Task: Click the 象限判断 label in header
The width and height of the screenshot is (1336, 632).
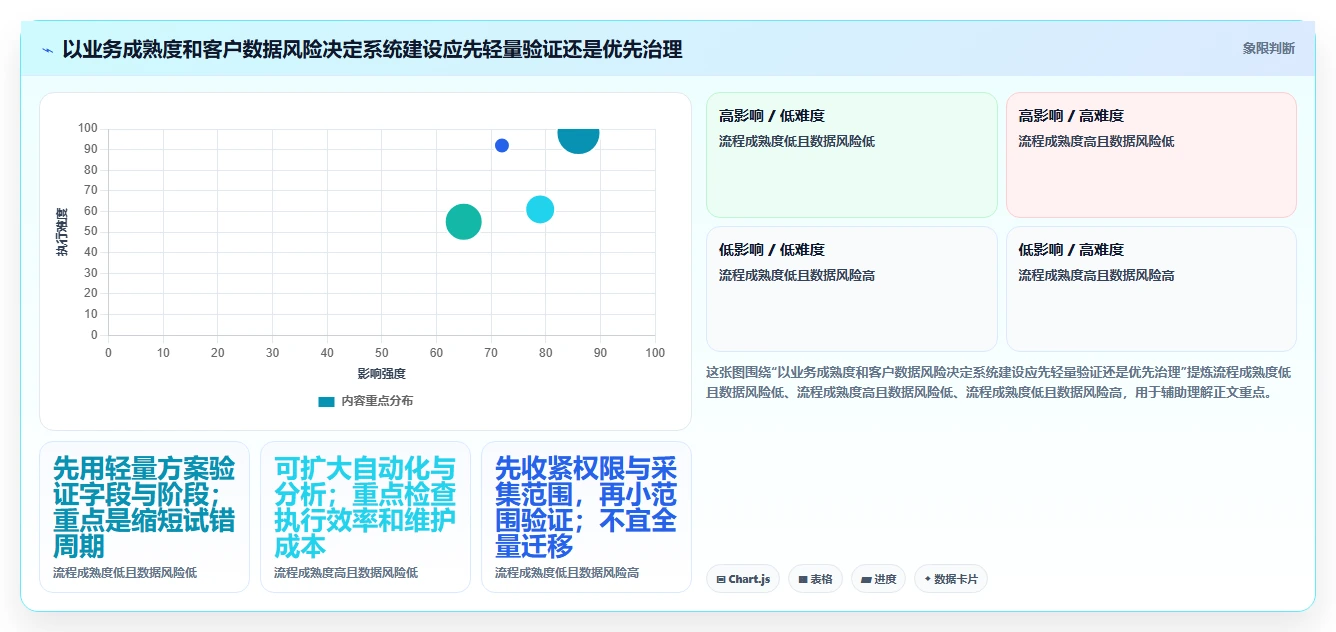Action: (x=1269, y=48)
